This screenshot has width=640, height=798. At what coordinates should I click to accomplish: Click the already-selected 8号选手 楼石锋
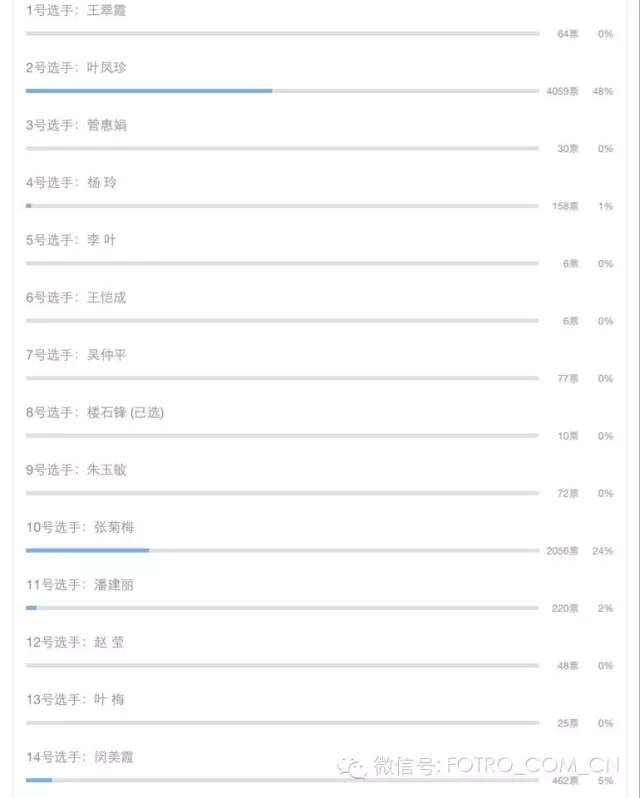95,412
